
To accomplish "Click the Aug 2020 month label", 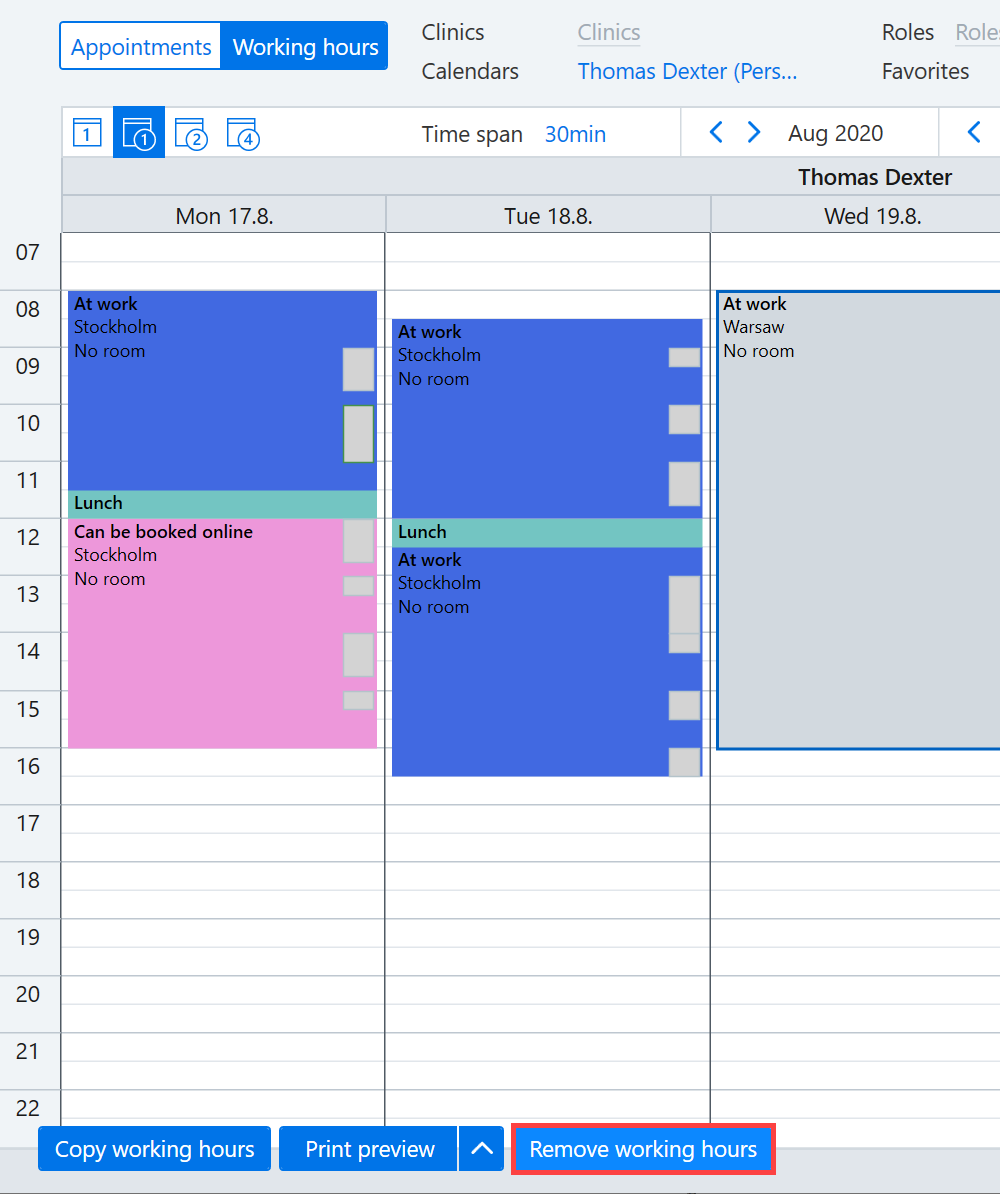I will coord(835,133).
